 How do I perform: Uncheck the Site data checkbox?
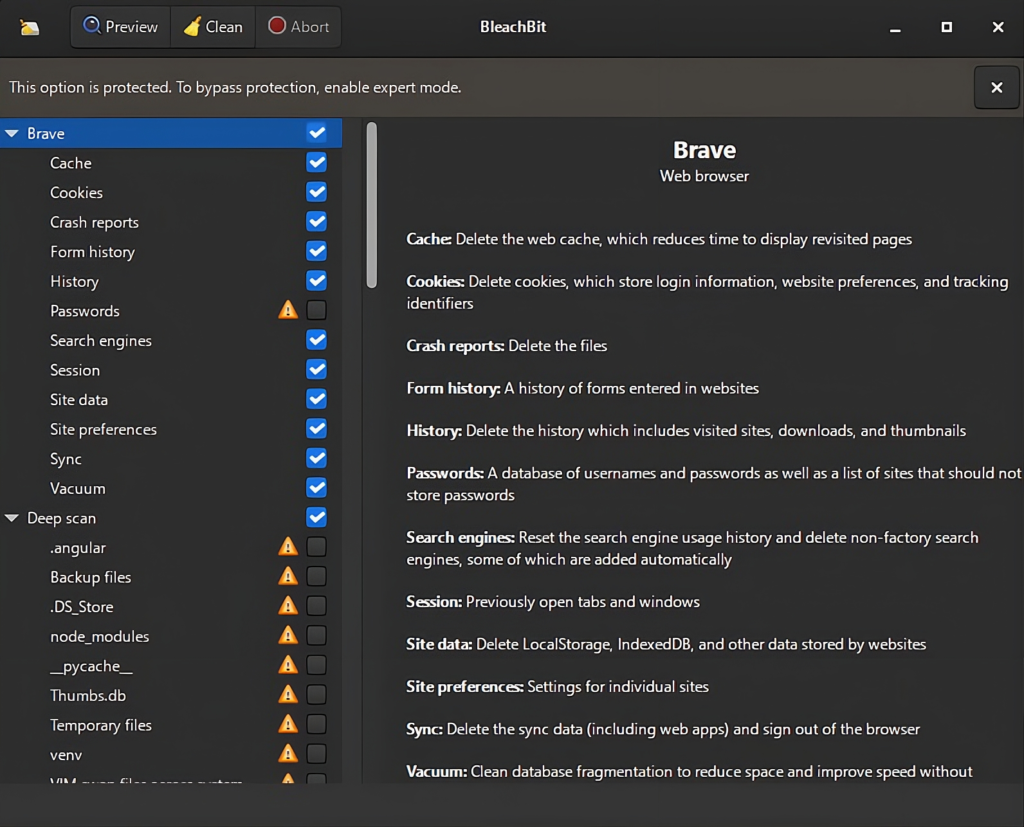pyautogui.click(x=317, y=398)
